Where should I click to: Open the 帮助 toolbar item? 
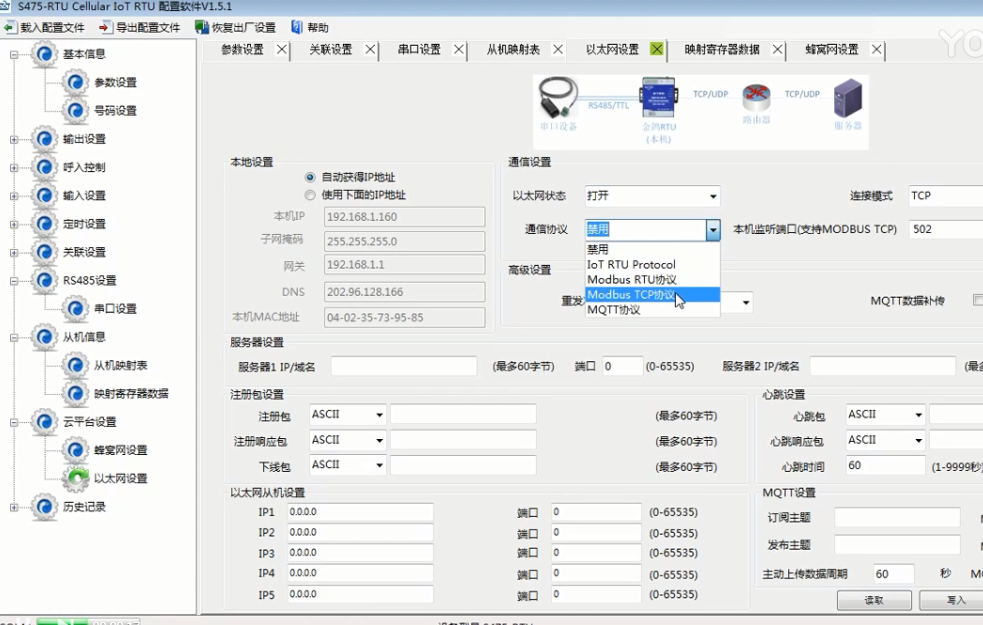(297, 27)
